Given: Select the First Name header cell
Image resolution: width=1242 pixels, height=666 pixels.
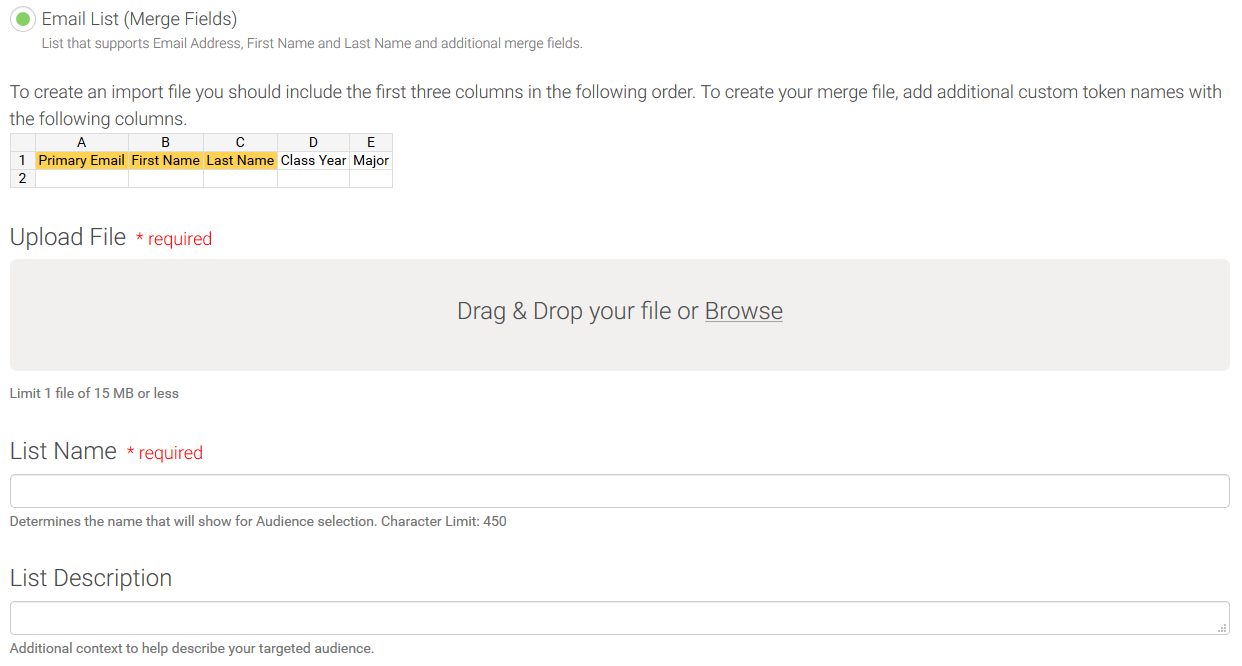Looking at the screenshot, I should coord(166,160).
